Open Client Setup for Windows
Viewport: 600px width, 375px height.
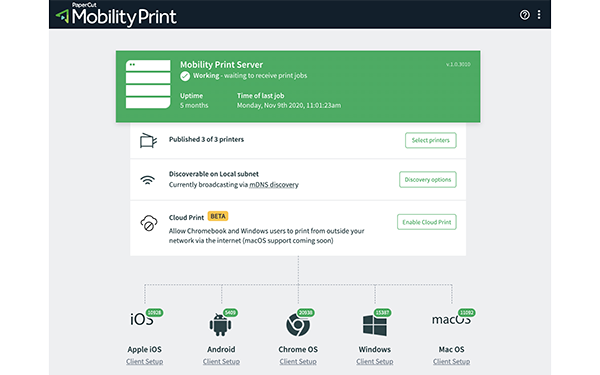(x=375, y=361)
